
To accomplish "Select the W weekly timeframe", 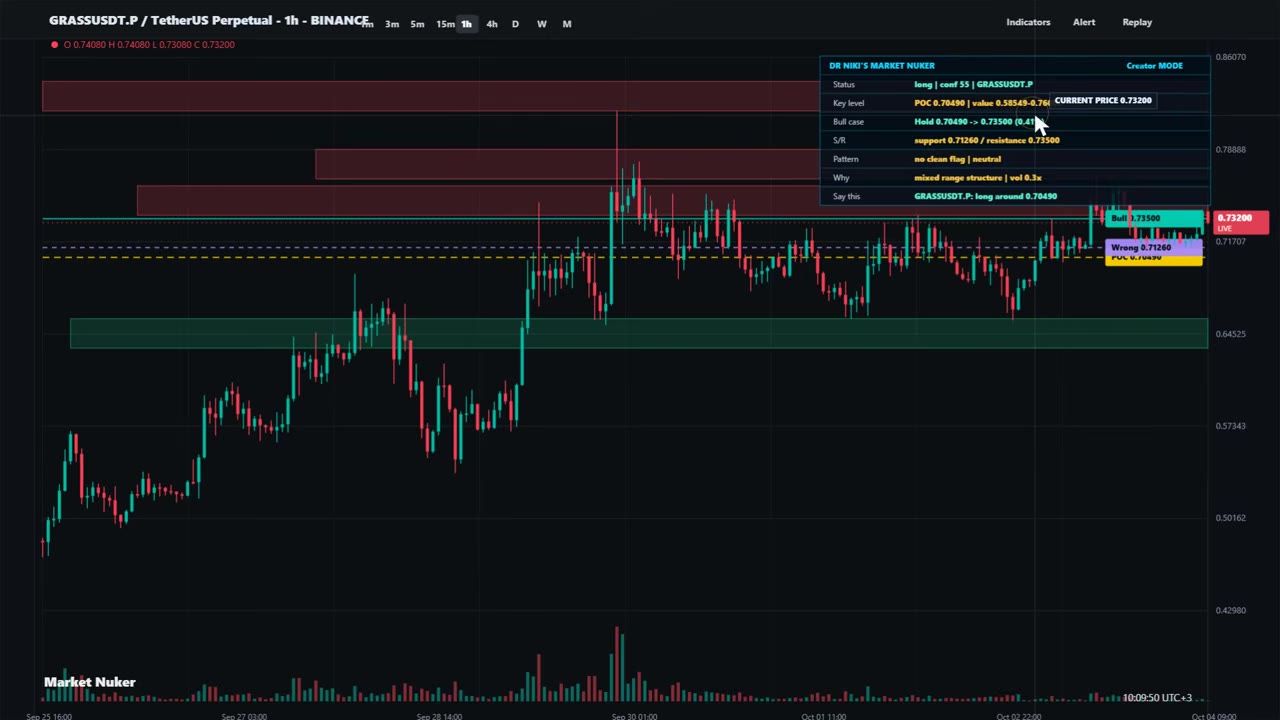I will (541, 24).
